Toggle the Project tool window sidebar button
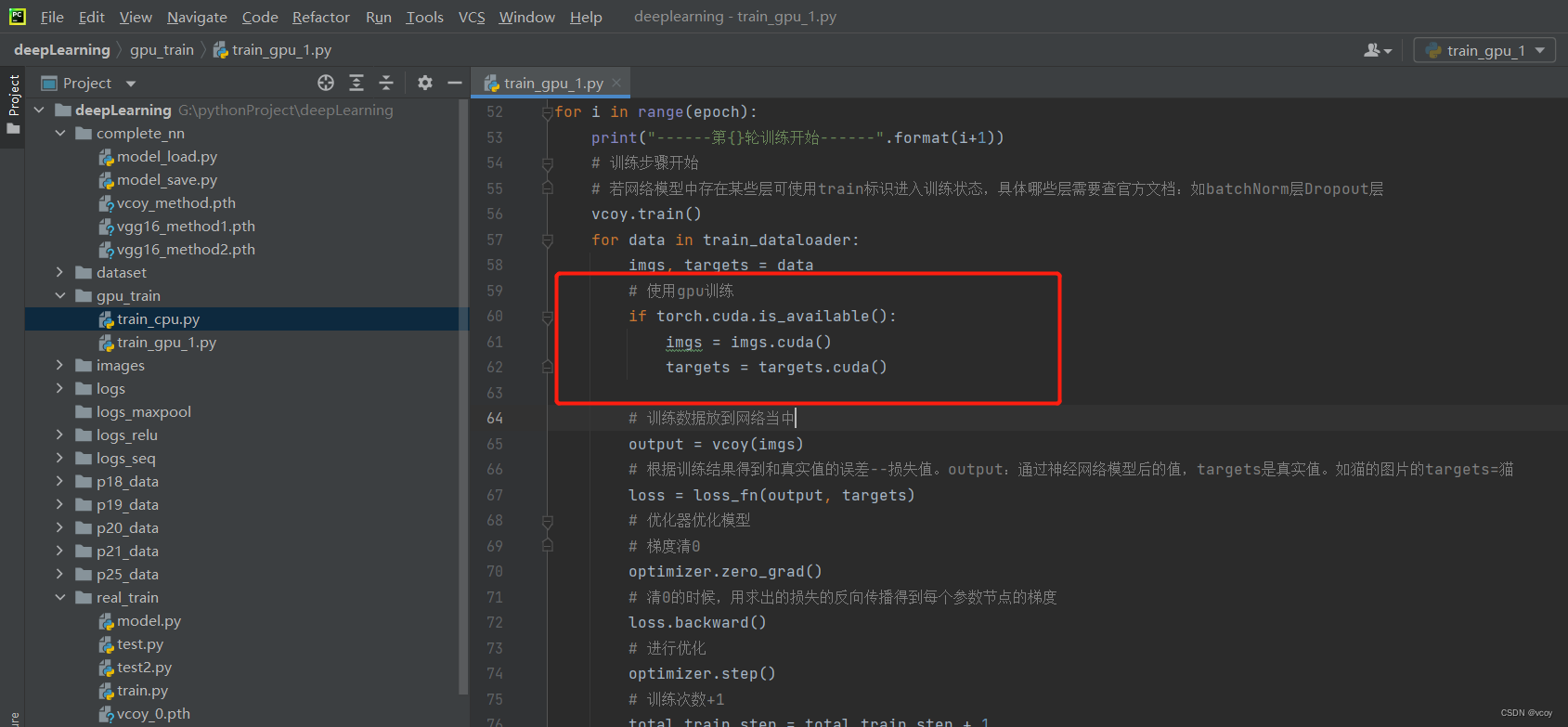Screen dimensions: 1568x727 13,104
